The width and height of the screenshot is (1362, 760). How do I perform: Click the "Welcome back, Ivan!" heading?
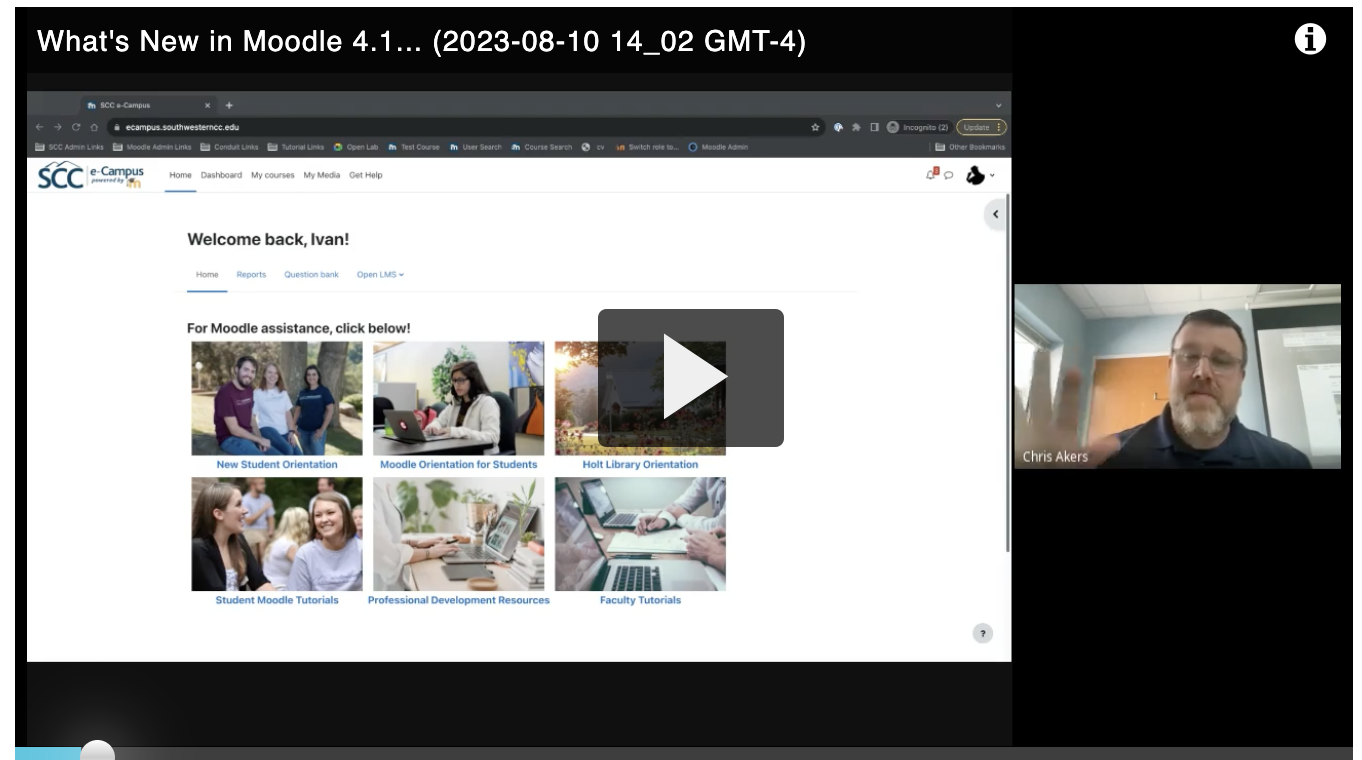coord(268,239)
